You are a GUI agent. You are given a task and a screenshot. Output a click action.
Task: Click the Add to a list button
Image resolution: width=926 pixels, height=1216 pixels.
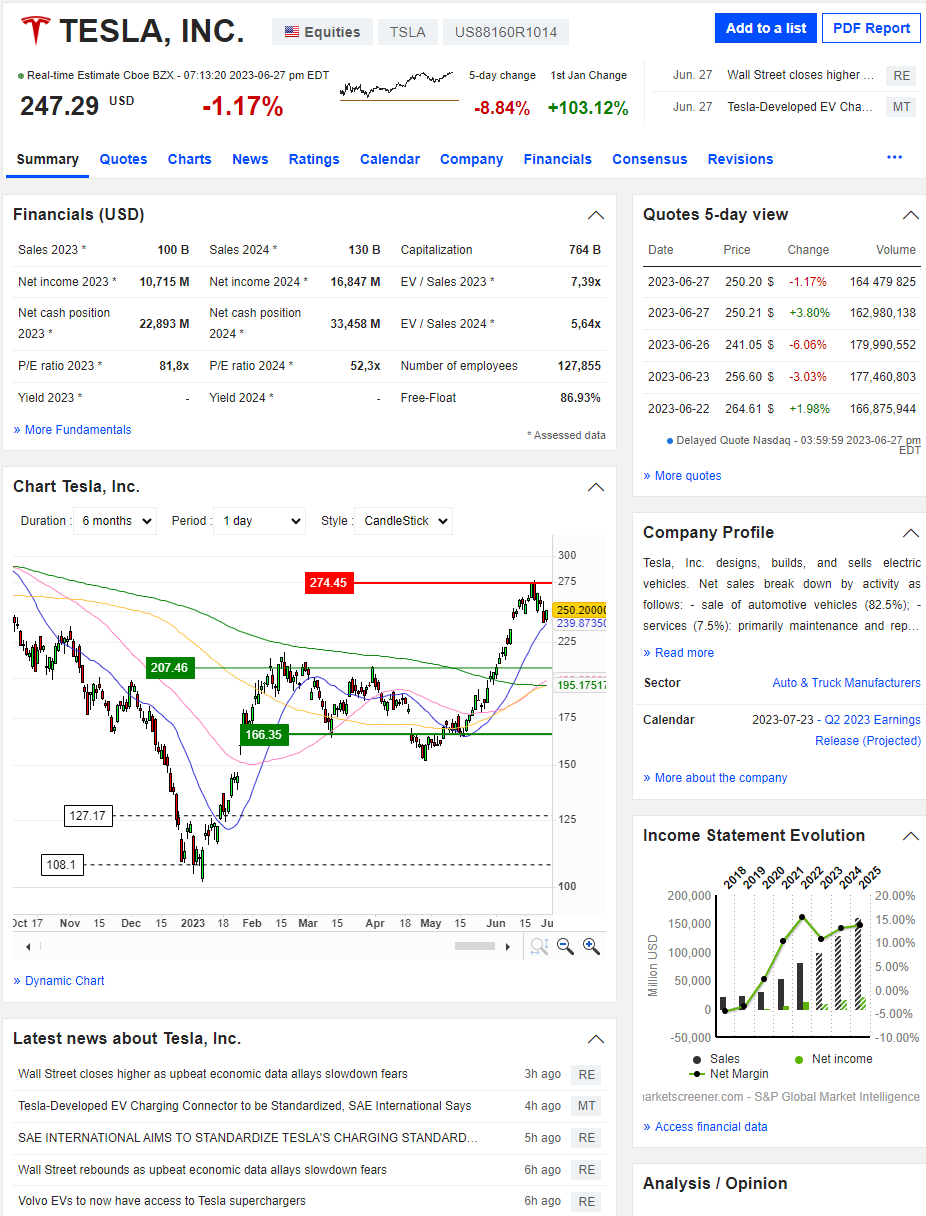tap(766, 28)
